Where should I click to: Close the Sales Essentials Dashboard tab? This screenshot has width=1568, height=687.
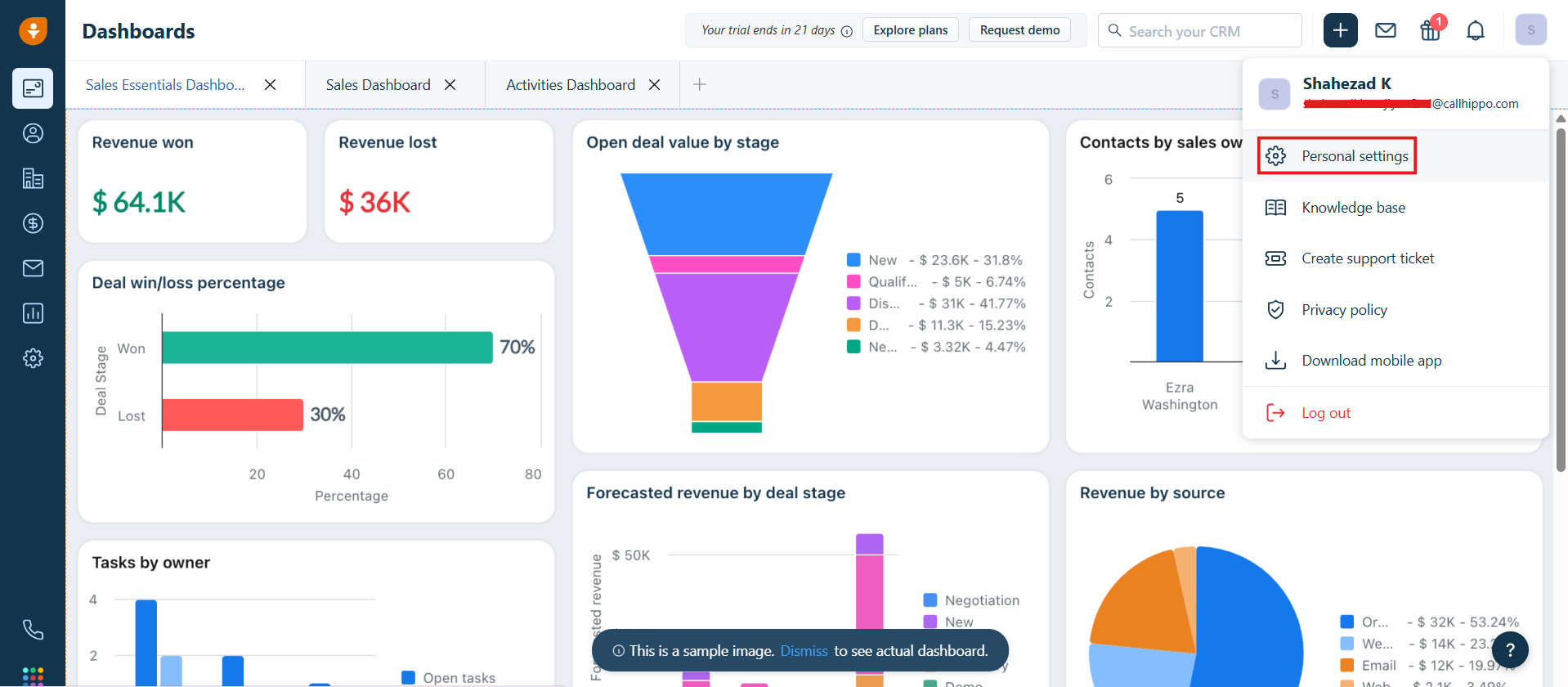(271, 85)
